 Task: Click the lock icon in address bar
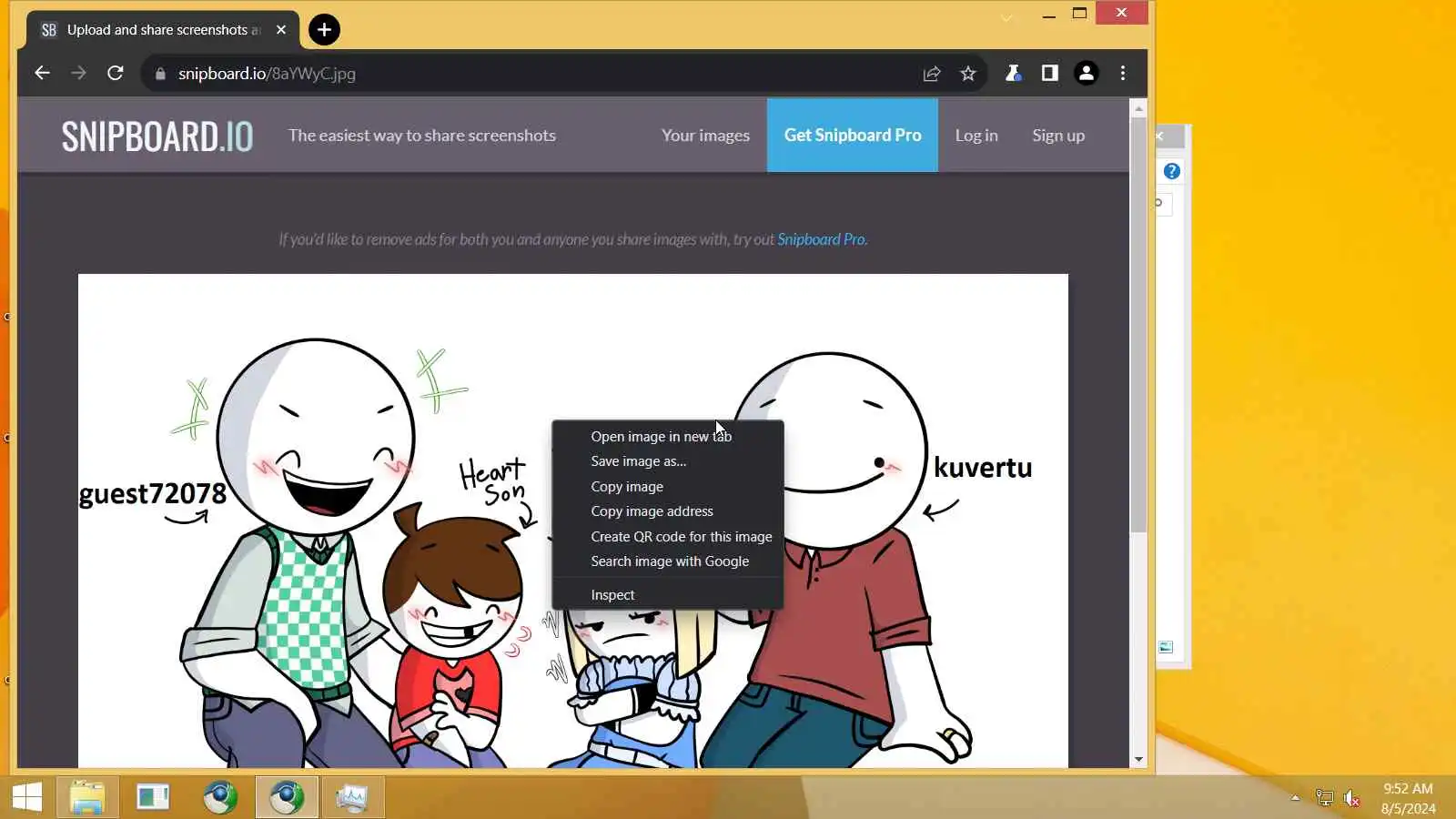pyautogui.click(x=160, y=74)
